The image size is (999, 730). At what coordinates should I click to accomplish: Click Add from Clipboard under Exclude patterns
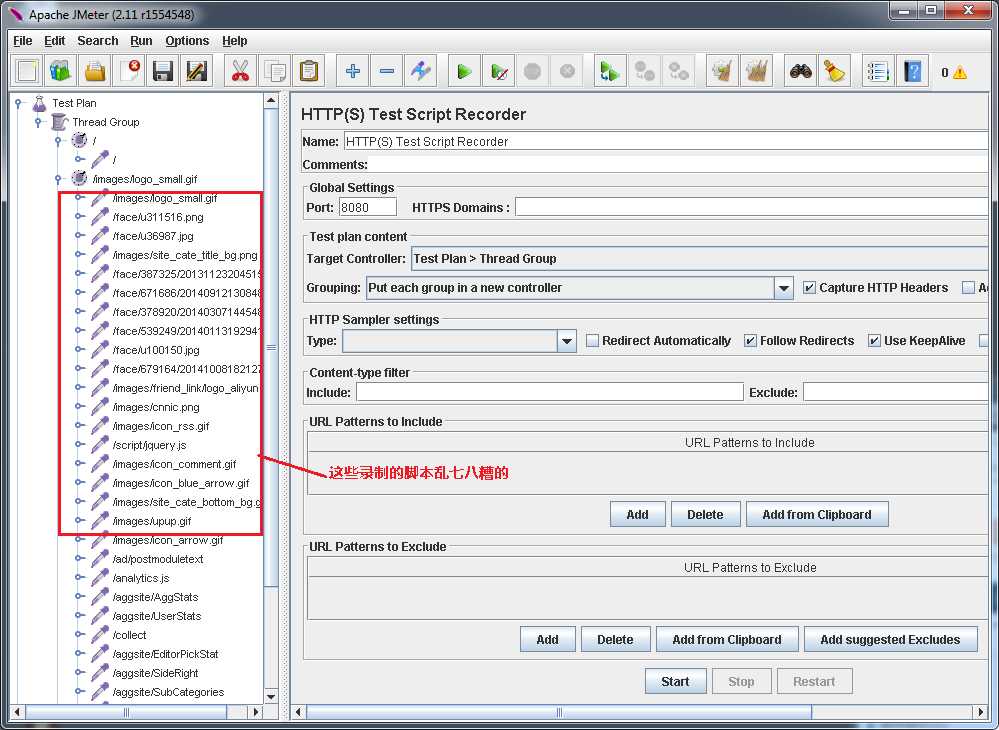pyautogui.click(x=726, y=640)
